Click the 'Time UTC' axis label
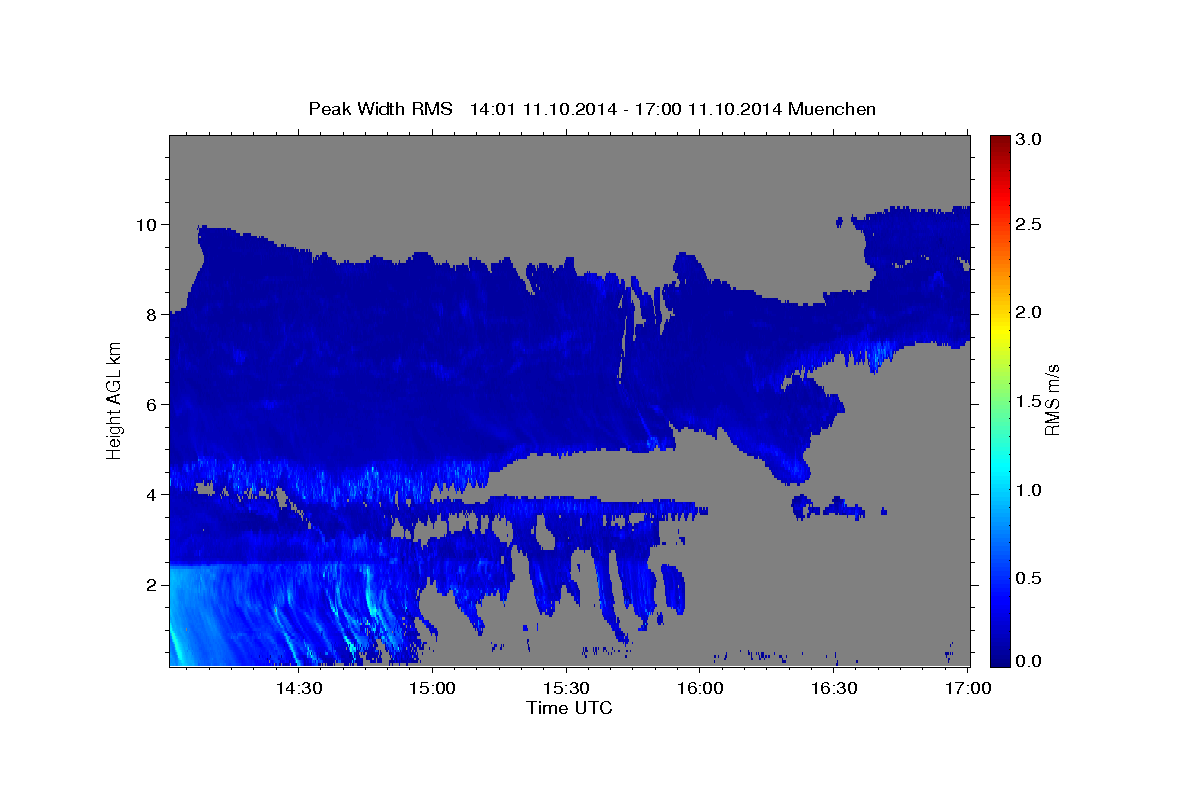1200x800 pixels. pyautogui.click(x=569, y=708)
